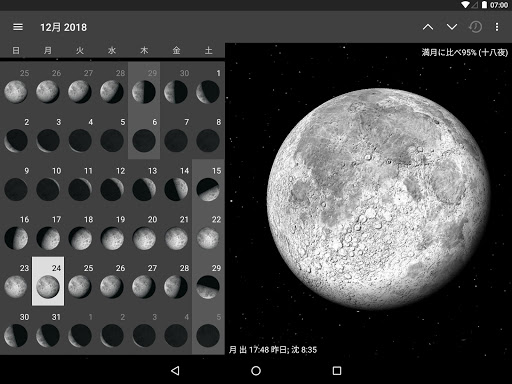Select December 20 moon phase
This screenshot has width=512, height=384.
click(x=144, y=232)
